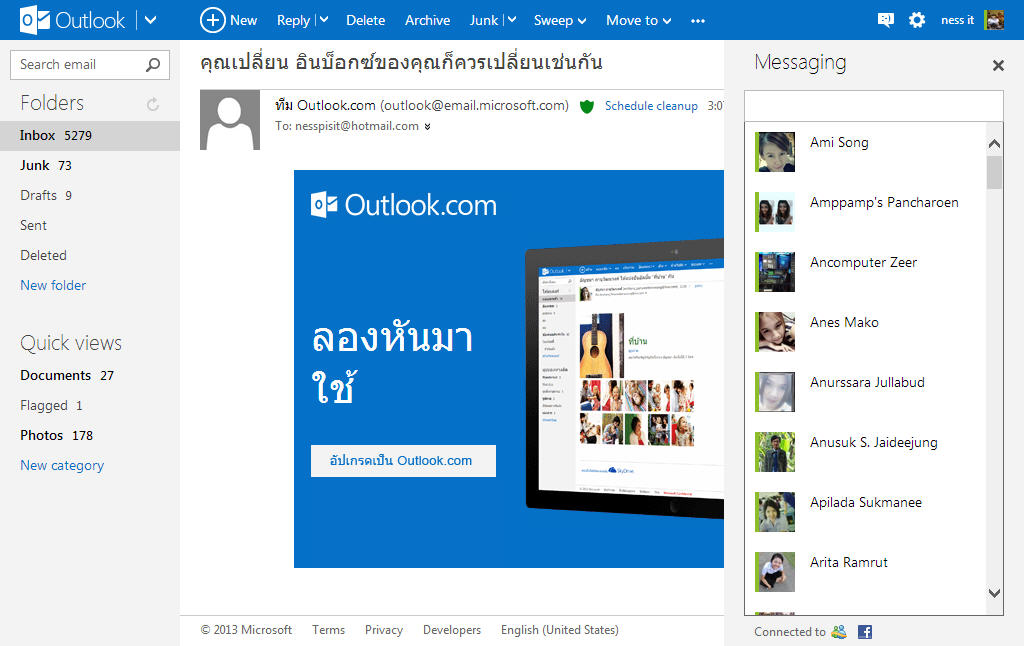Expand the Junk options dropdown arrow
1024x646 pixels.
coord(512,20)
